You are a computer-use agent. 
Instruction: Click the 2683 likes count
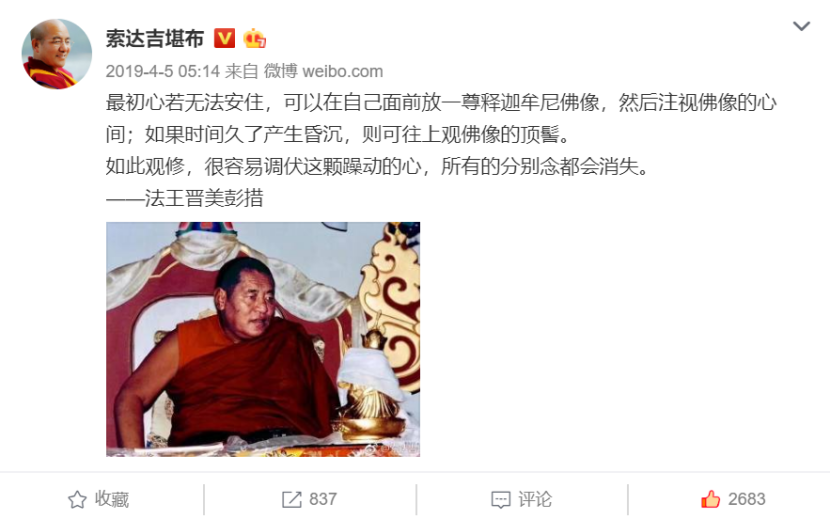[x=746, y=499]
